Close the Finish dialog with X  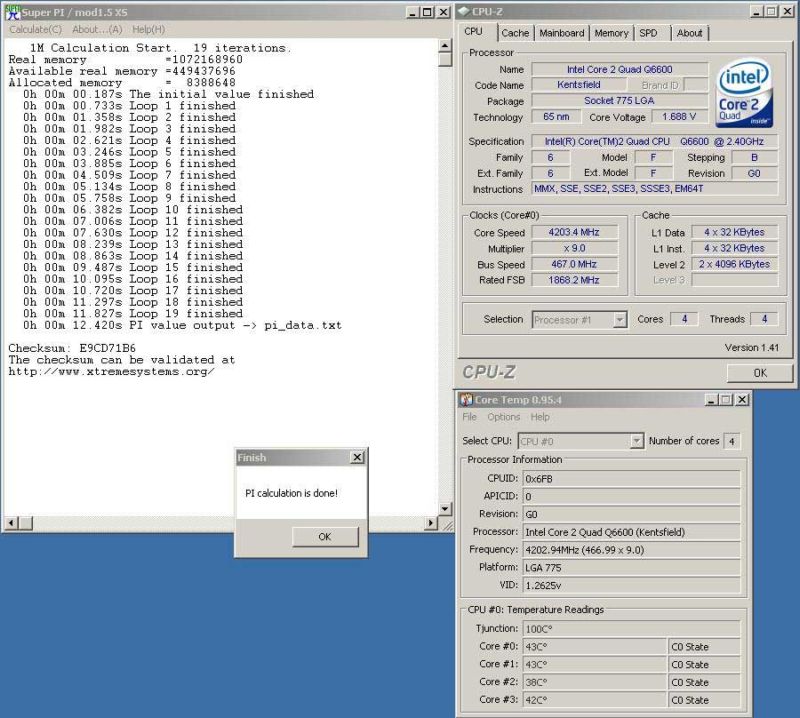pyautogui.click(x=358, y=457)
